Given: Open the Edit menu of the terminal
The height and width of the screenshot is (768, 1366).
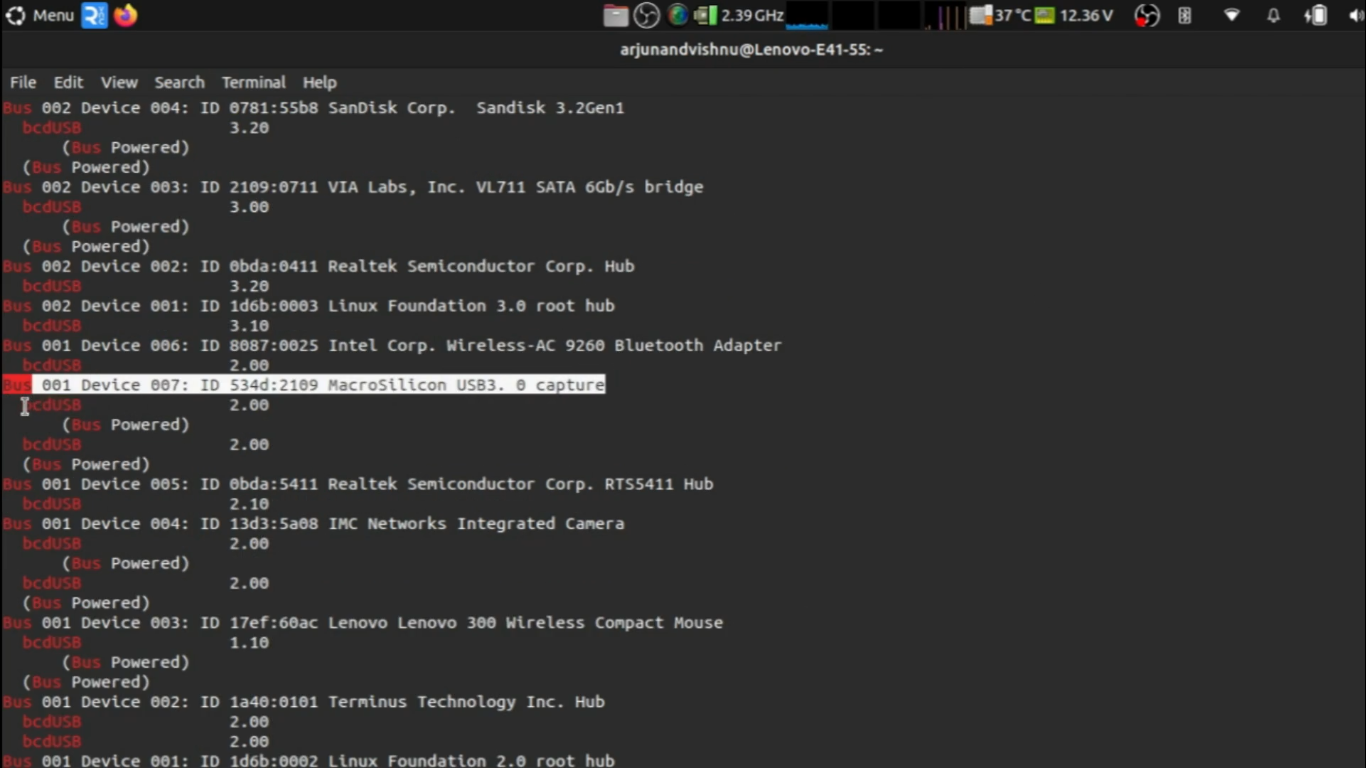Looking at the screenshot, I should pos(67,82).
